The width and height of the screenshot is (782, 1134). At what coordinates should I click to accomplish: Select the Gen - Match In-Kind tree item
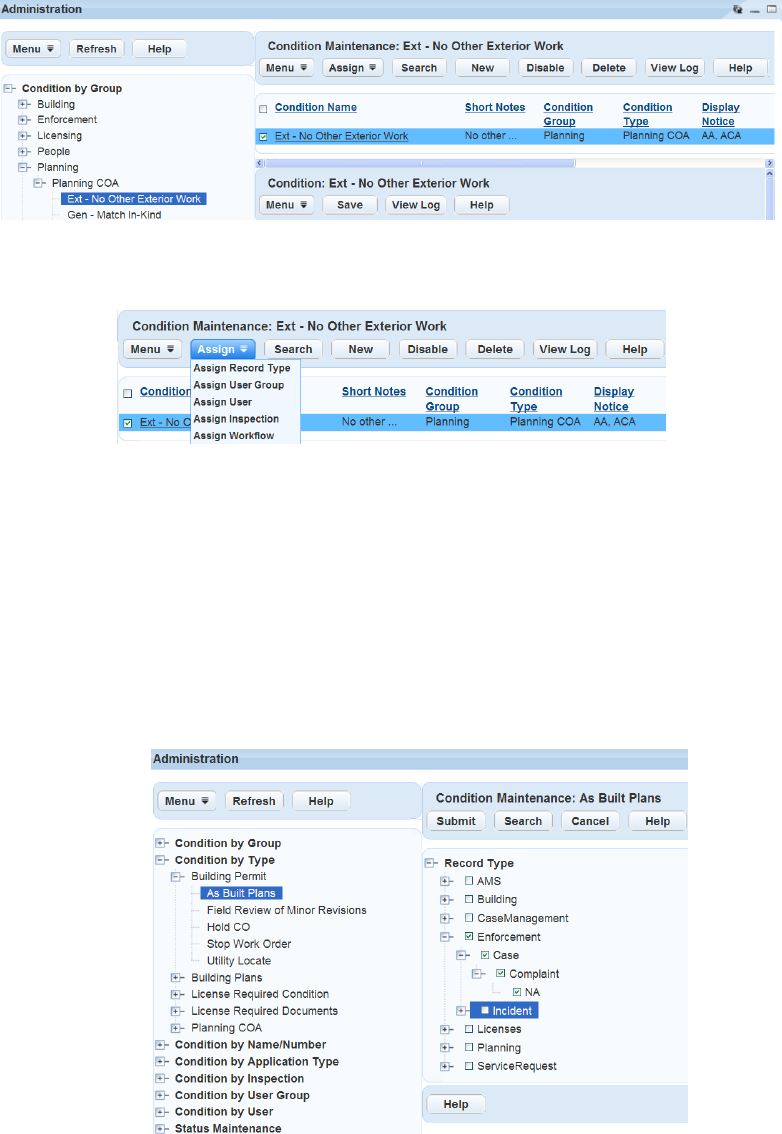(x=114, y=215)
